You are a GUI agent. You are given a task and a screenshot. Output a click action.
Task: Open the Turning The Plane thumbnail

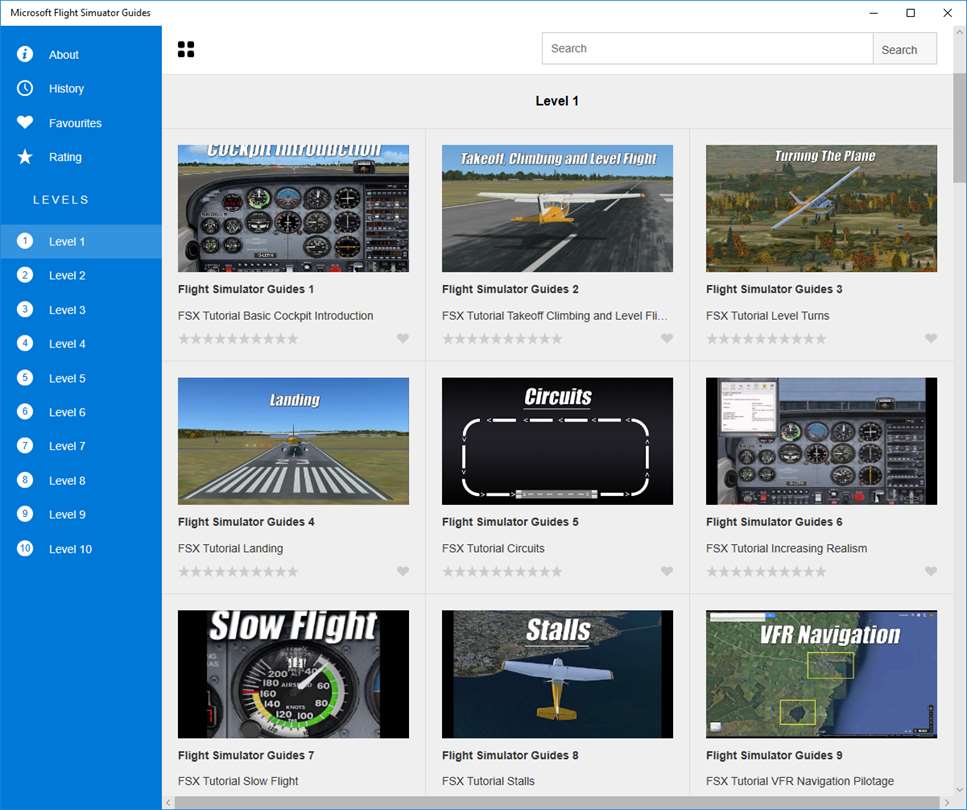click(821, 209)
